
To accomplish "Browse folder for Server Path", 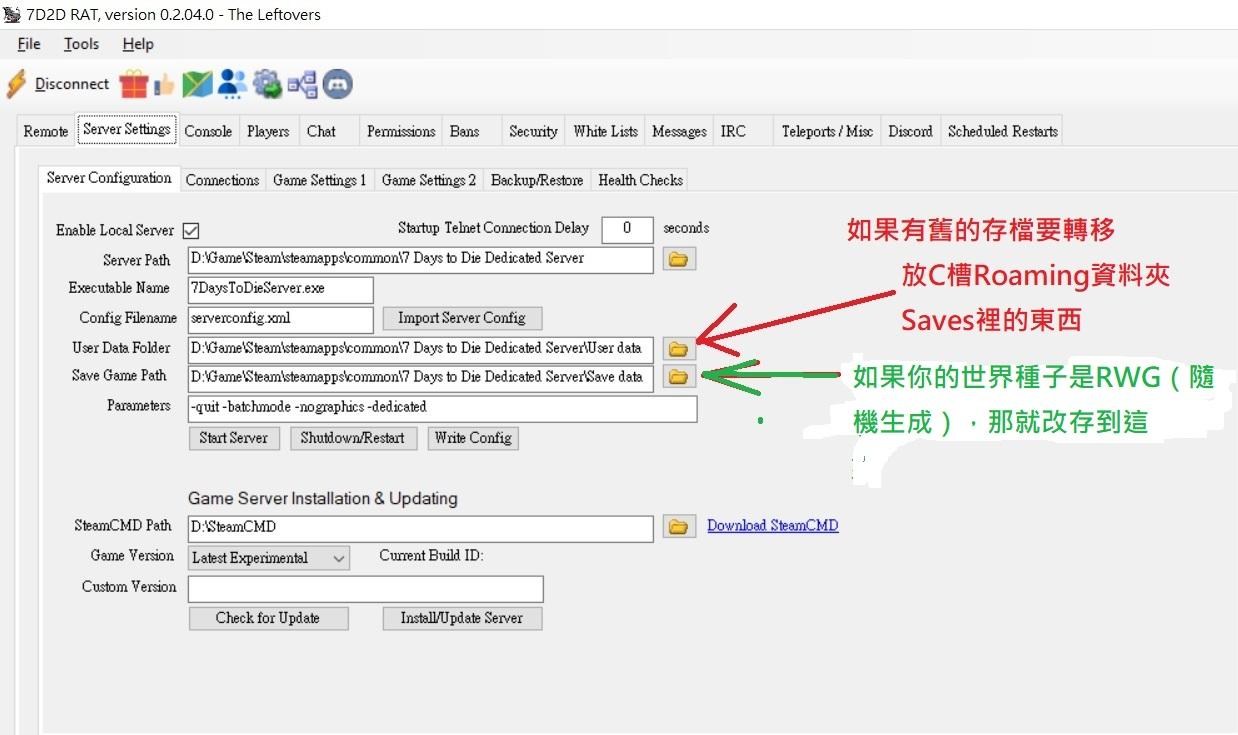I will 678,260.
